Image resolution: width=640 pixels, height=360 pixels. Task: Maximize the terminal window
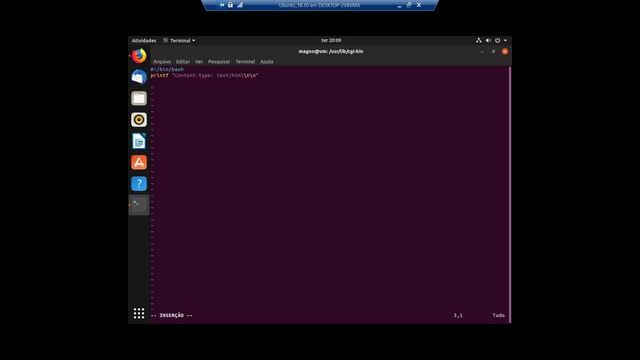493,51
